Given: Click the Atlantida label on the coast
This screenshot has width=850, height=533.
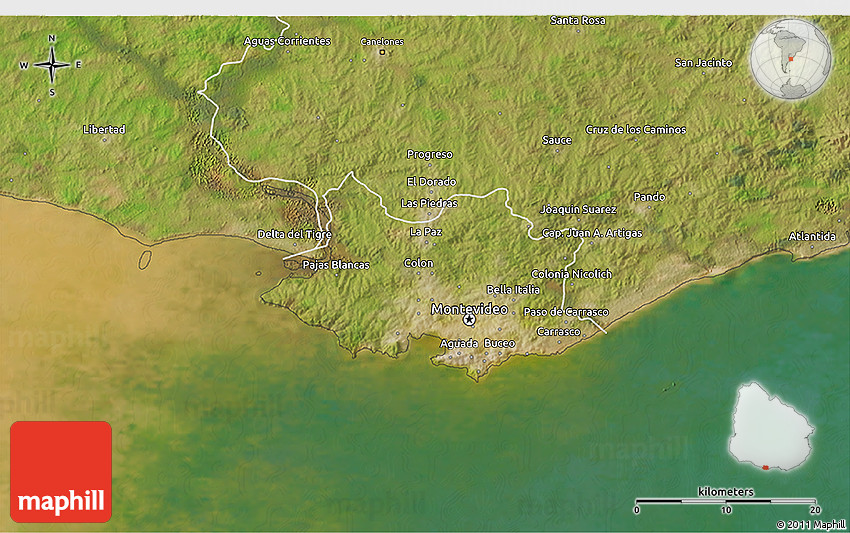Looking at the screenshot, I should click(811, 236).
